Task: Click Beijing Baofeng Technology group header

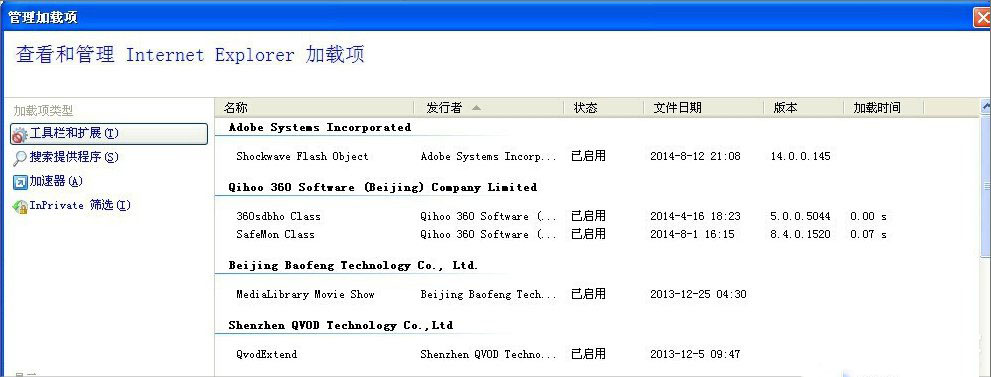Action: (x=353, y=265)
